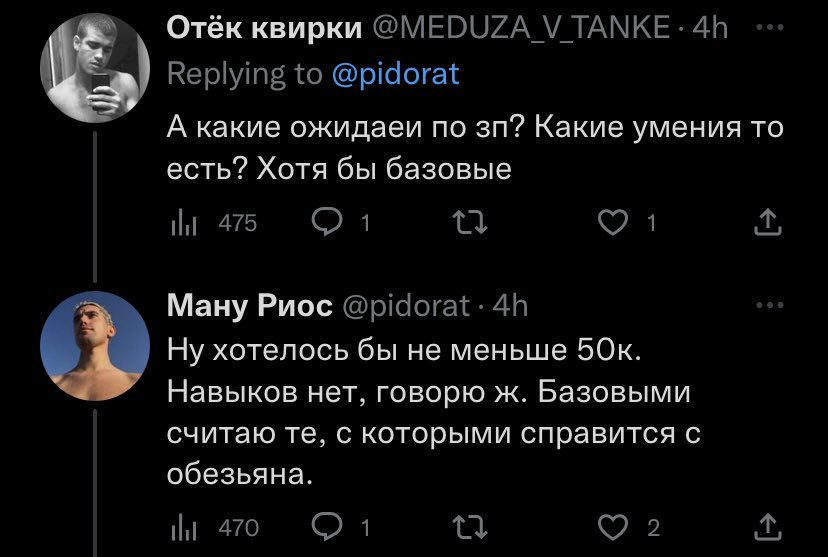Reply to Ману Риос's tweet
This screenshot has width=828, height=557.
[x=327, y=527]
